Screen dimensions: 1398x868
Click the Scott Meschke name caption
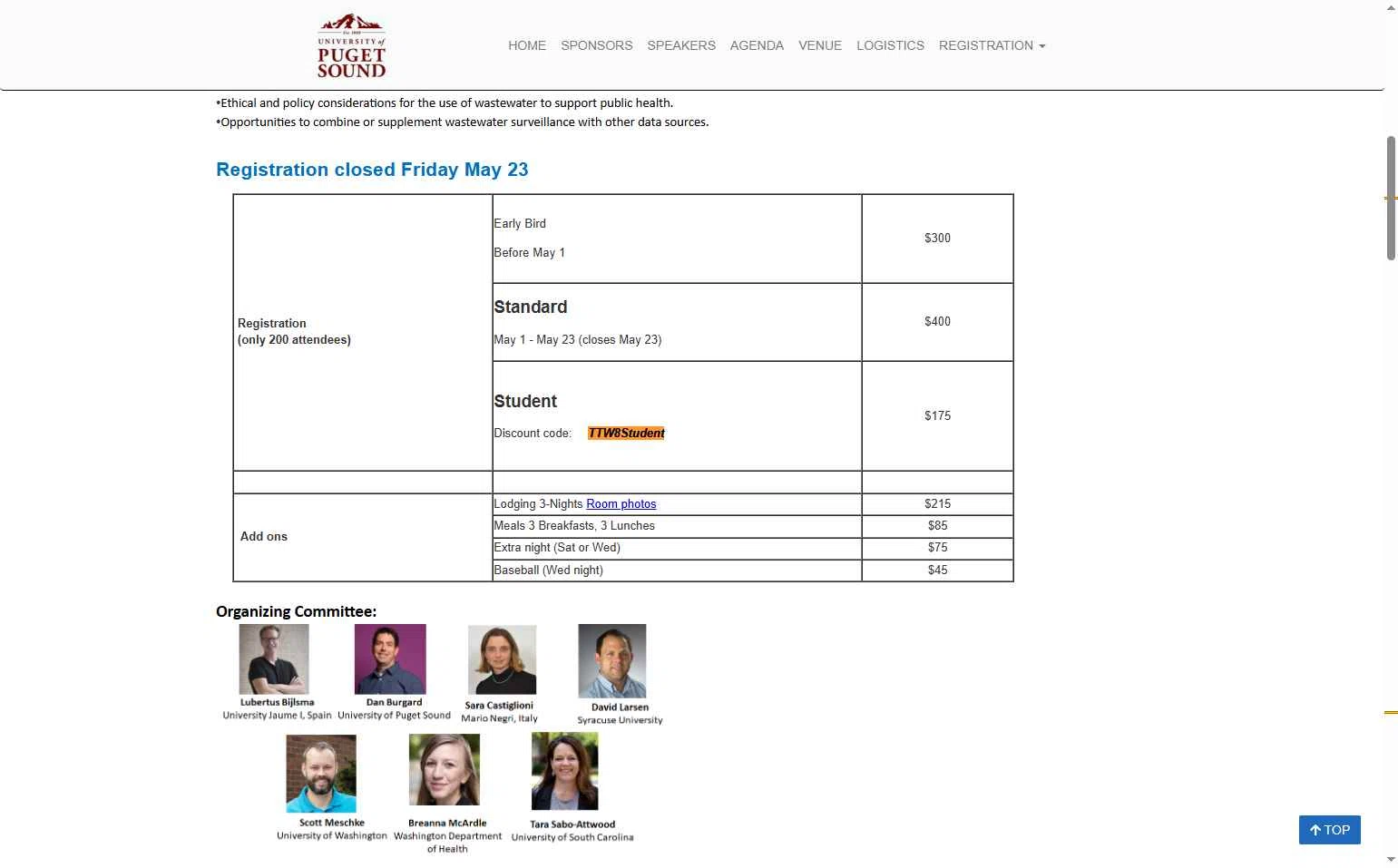[x=332, y=824]
